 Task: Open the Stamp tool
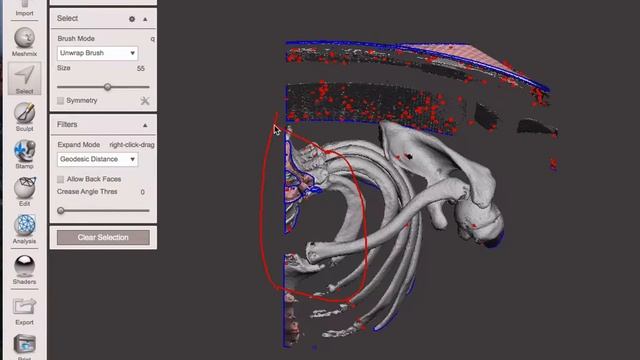pos(24,154)
